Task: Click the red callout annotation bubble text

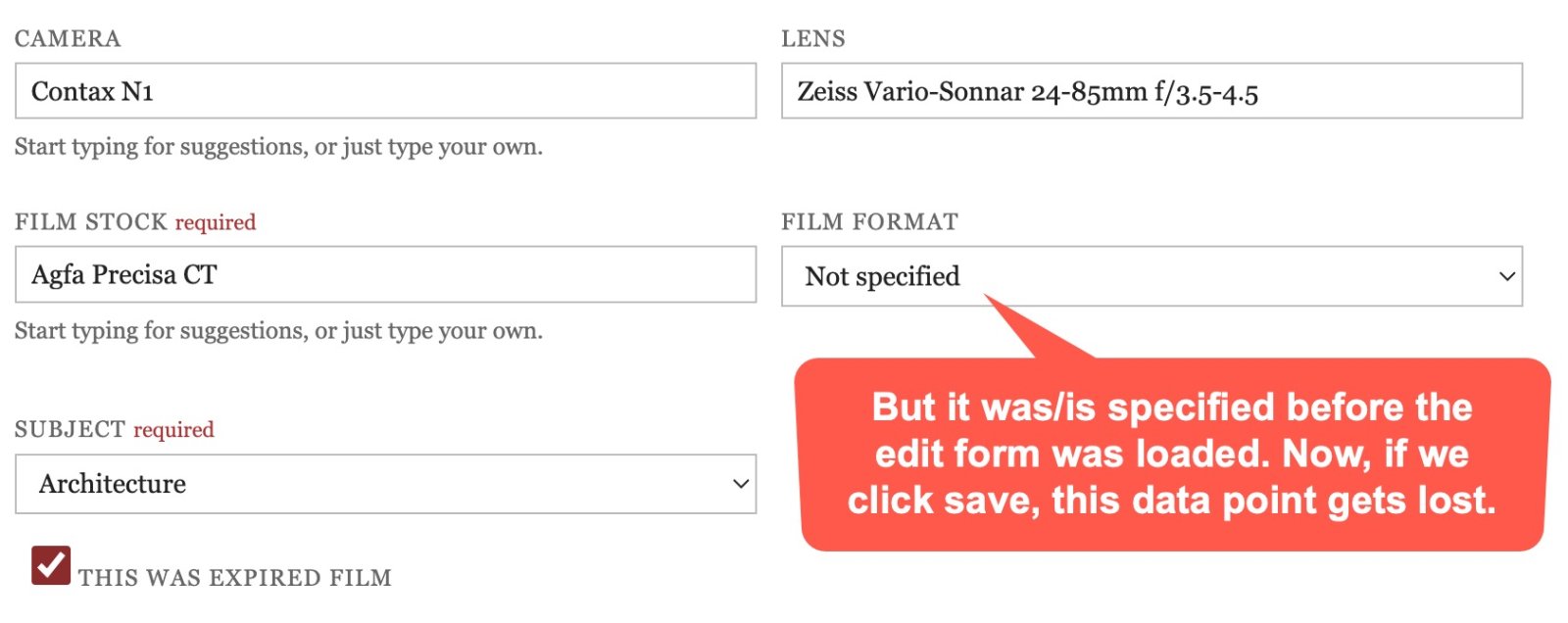Action: pos(1172,454)
